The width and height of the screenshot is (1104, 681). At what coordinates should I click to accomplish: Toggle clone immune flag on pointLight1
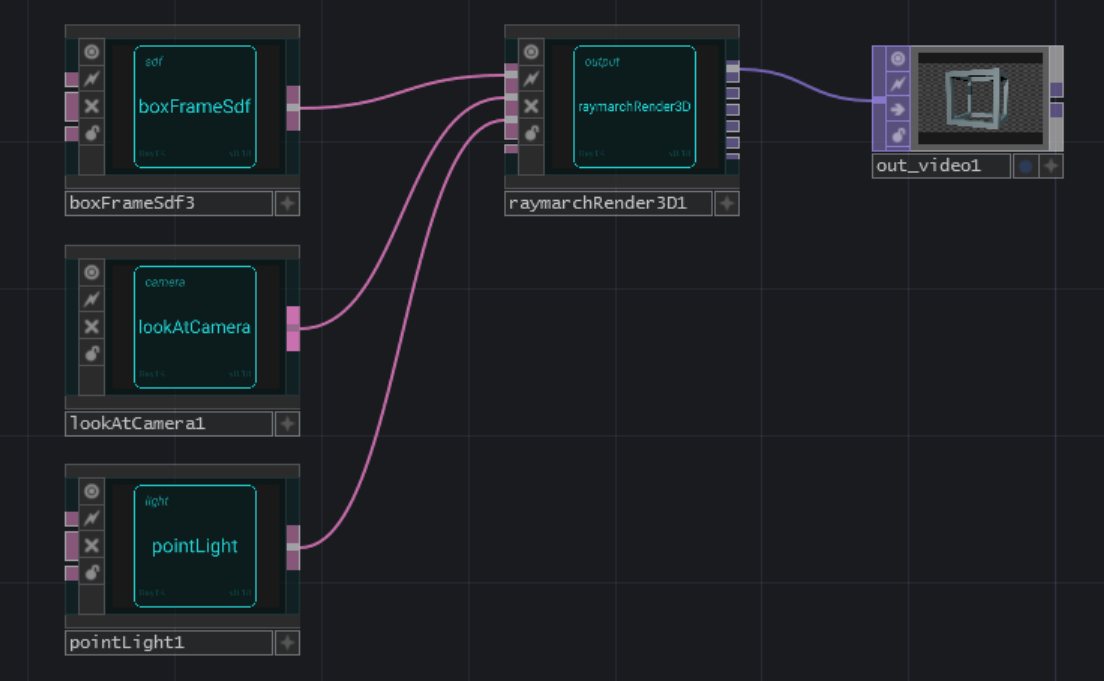tap(92, 518)
